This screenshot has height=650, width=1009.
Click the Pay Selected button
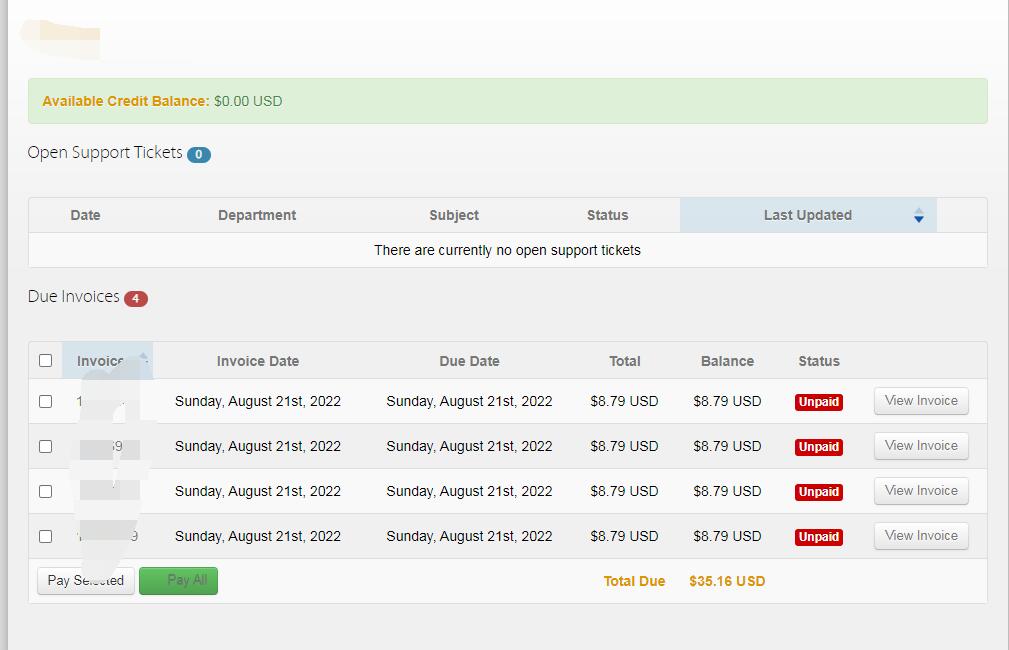tap(86, 581)
